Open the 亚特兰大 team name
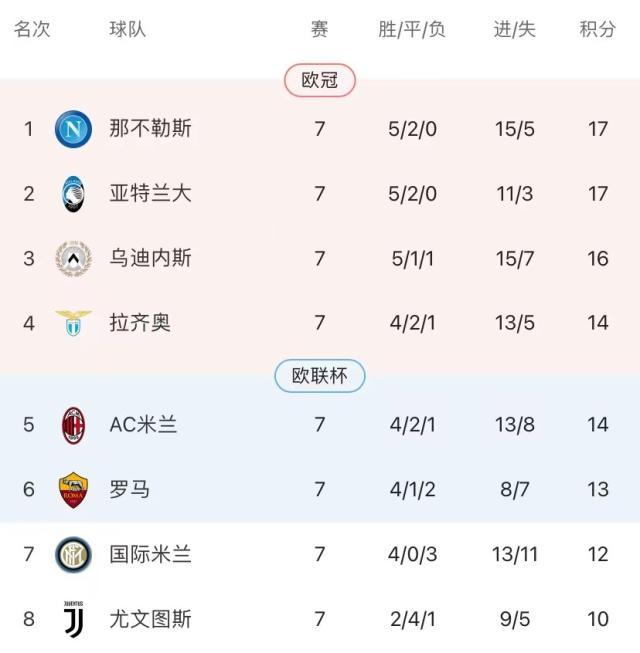Screen dimensions: 640x653 click(x=151, y=193)
